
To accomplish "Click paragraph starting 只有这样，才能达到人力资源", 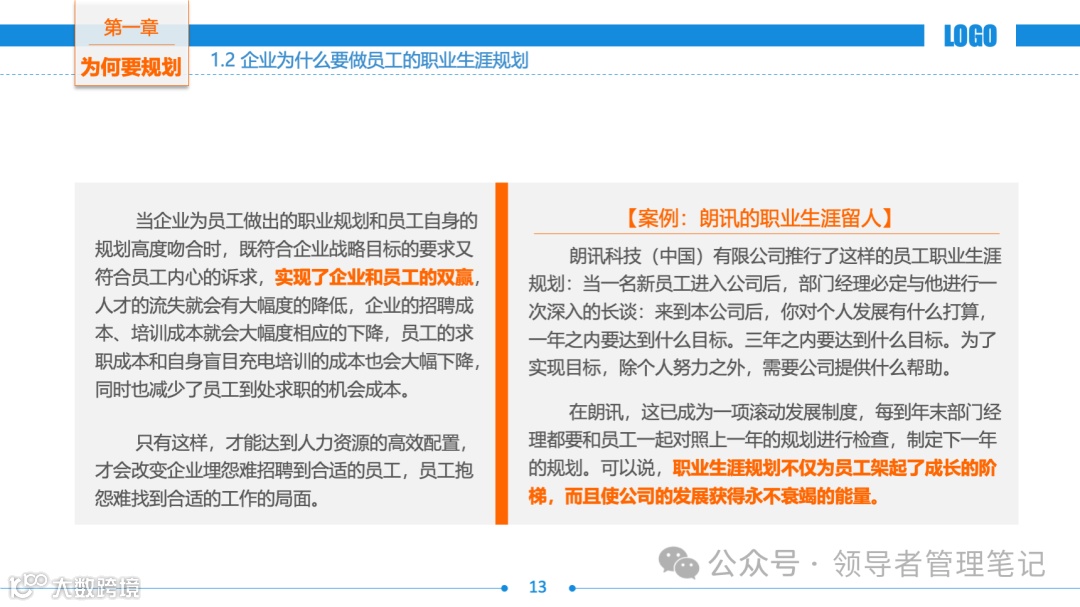I will point(284,470).
